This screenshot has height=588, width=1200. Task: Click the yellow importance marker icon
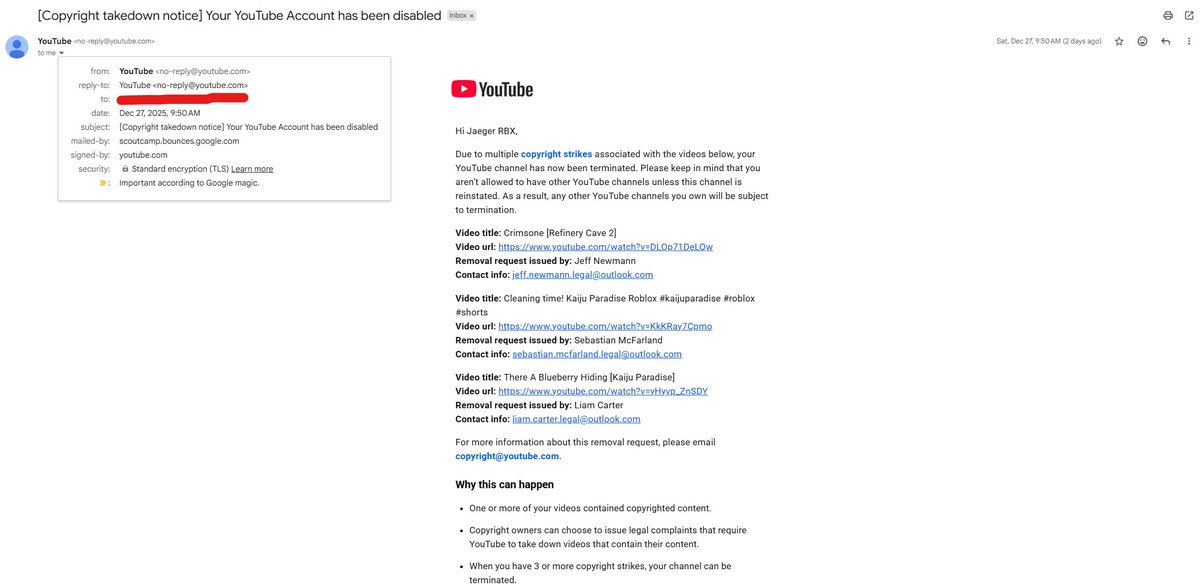103,183
